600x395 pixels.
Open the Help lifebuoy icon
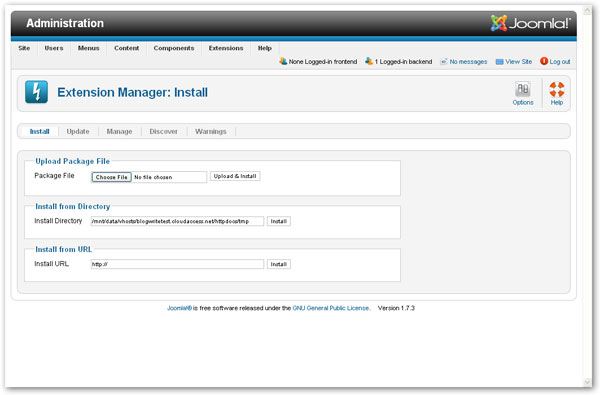tap(557, 90)
